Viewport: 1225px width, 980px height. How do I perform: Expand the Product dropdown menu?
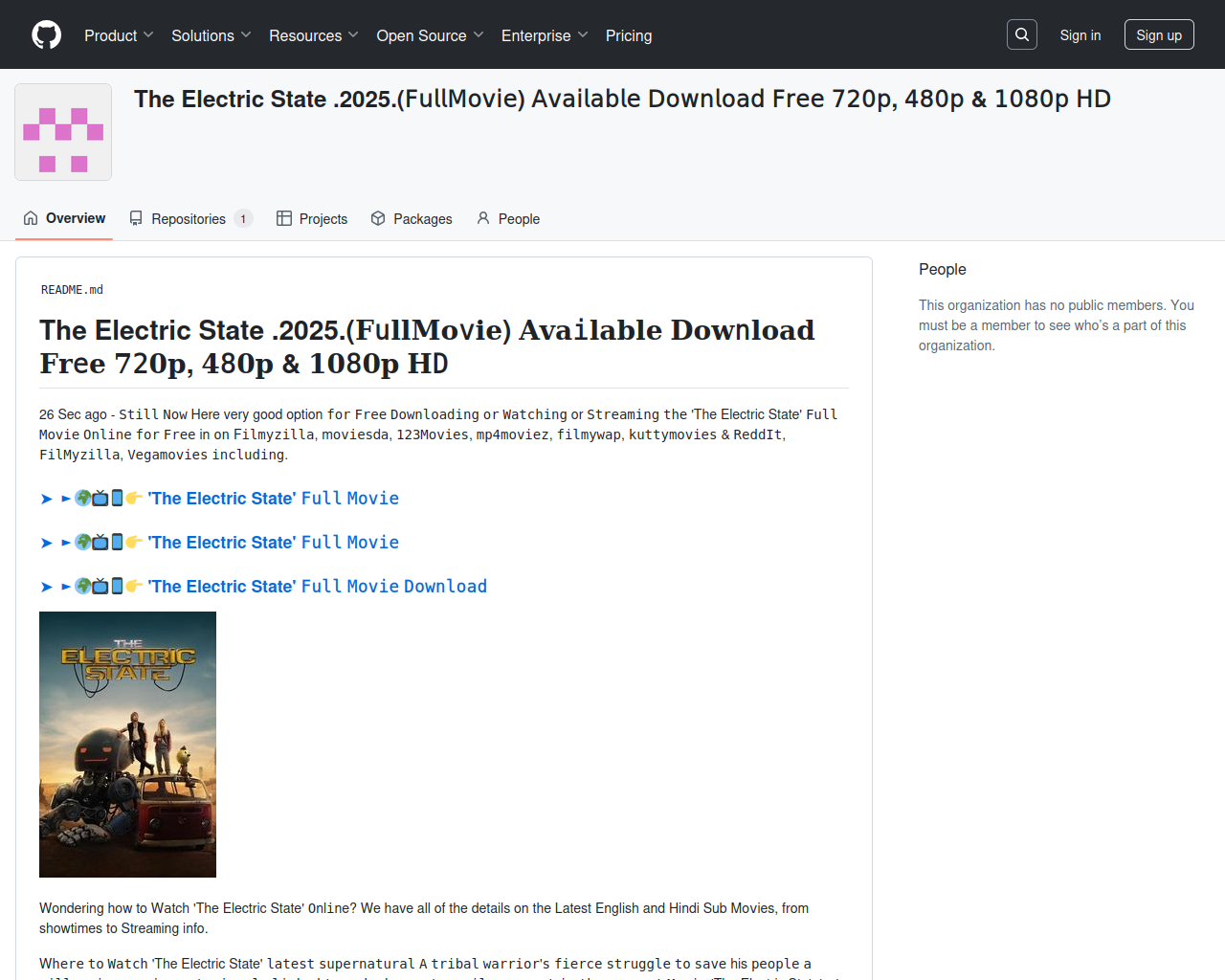(119, 35)
